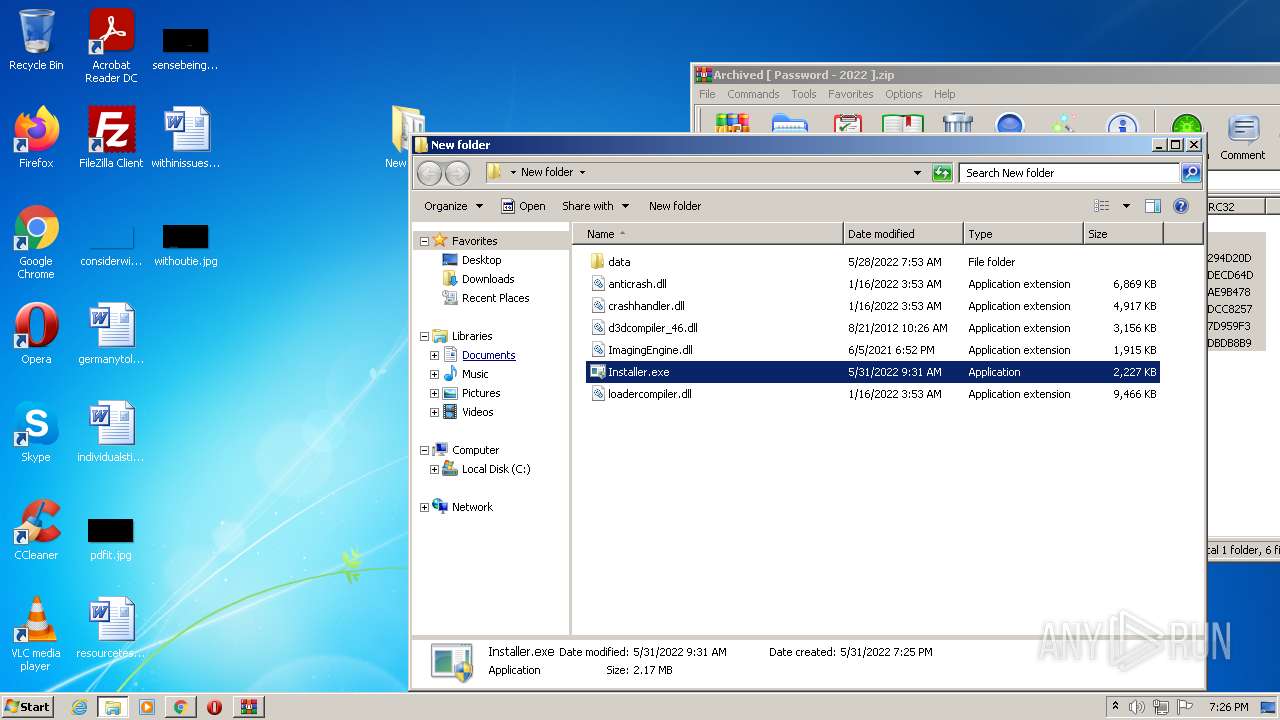Expand the Documents library node

tap(435, 355)
